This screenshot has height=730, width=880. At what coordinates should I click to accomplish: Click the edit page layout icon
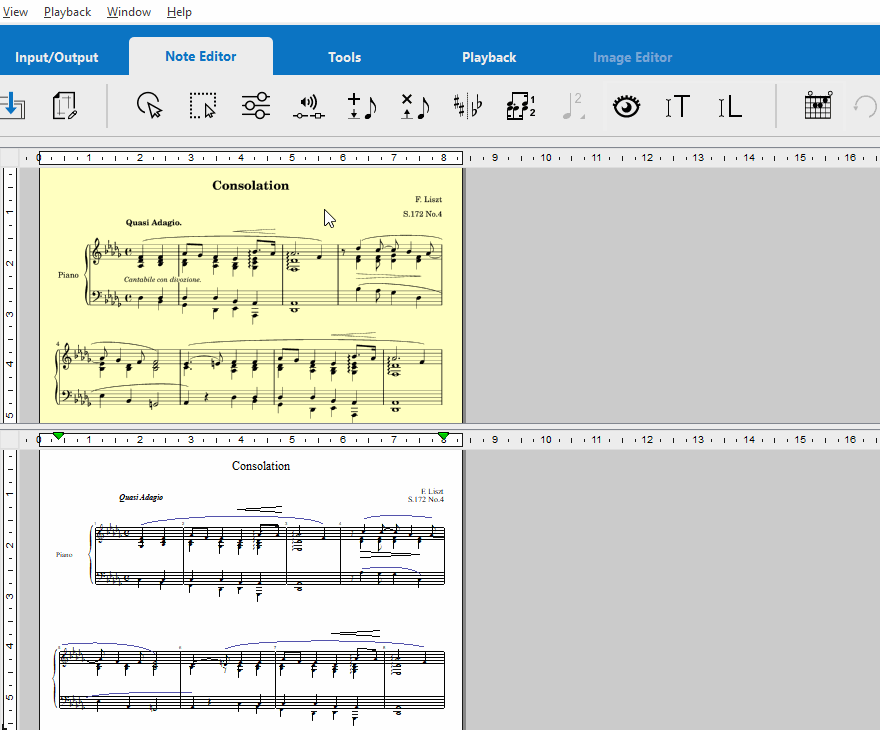pos(65,105)
